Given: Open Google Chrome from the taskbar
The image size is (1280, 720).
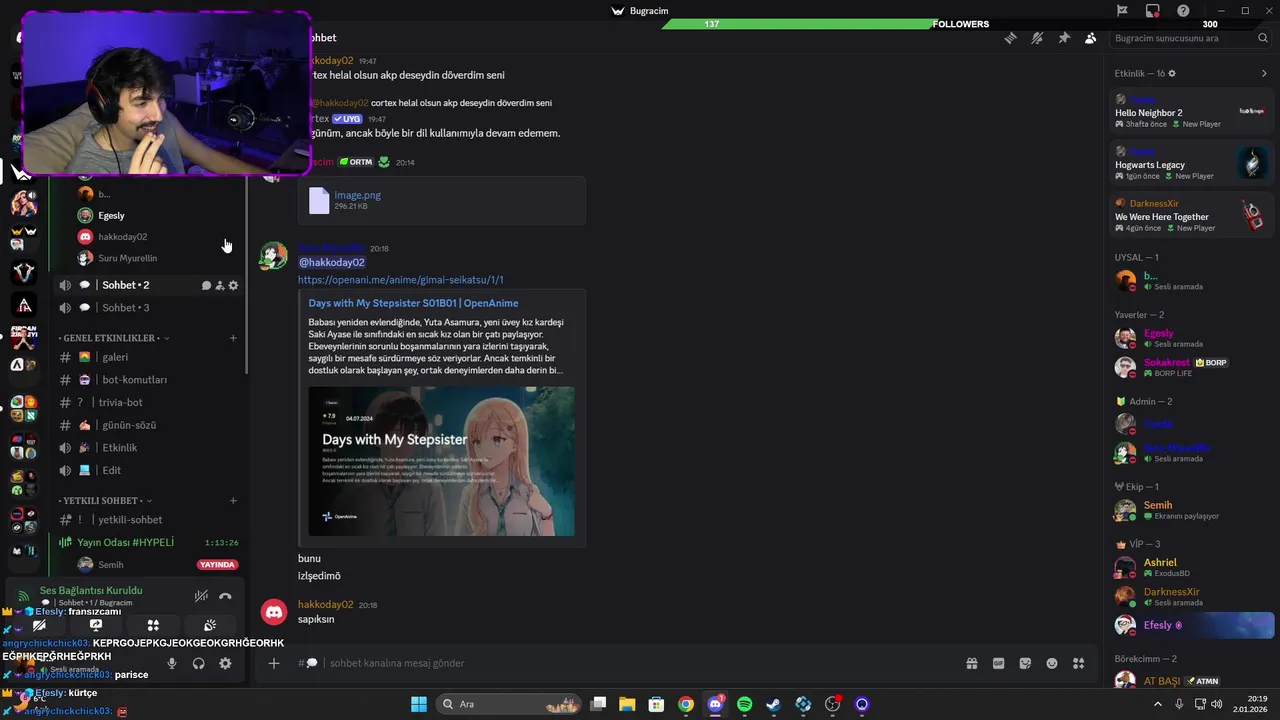Looking at the screenshot, I should click(685, 704).
